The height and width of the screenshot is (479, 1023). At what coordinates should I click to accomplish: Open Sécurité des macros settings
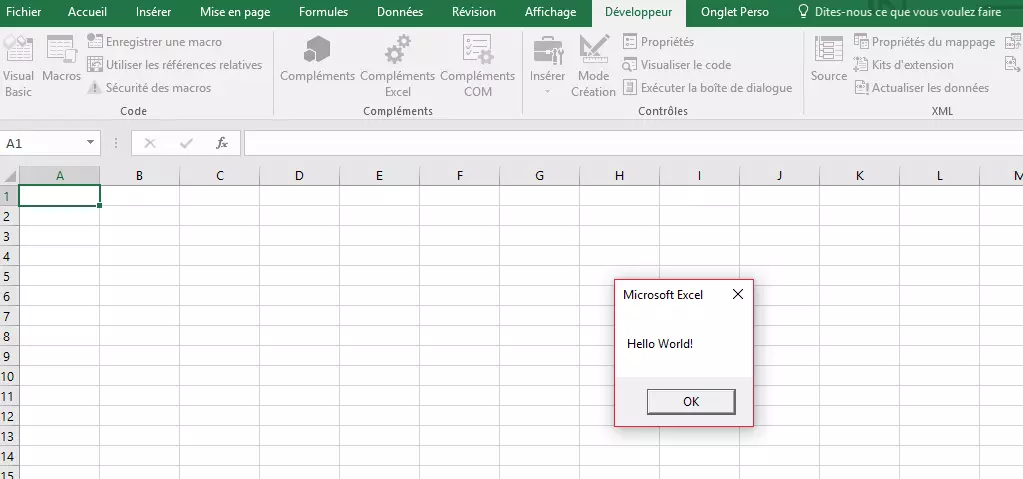pyautogui.click(x=149, y=87)
